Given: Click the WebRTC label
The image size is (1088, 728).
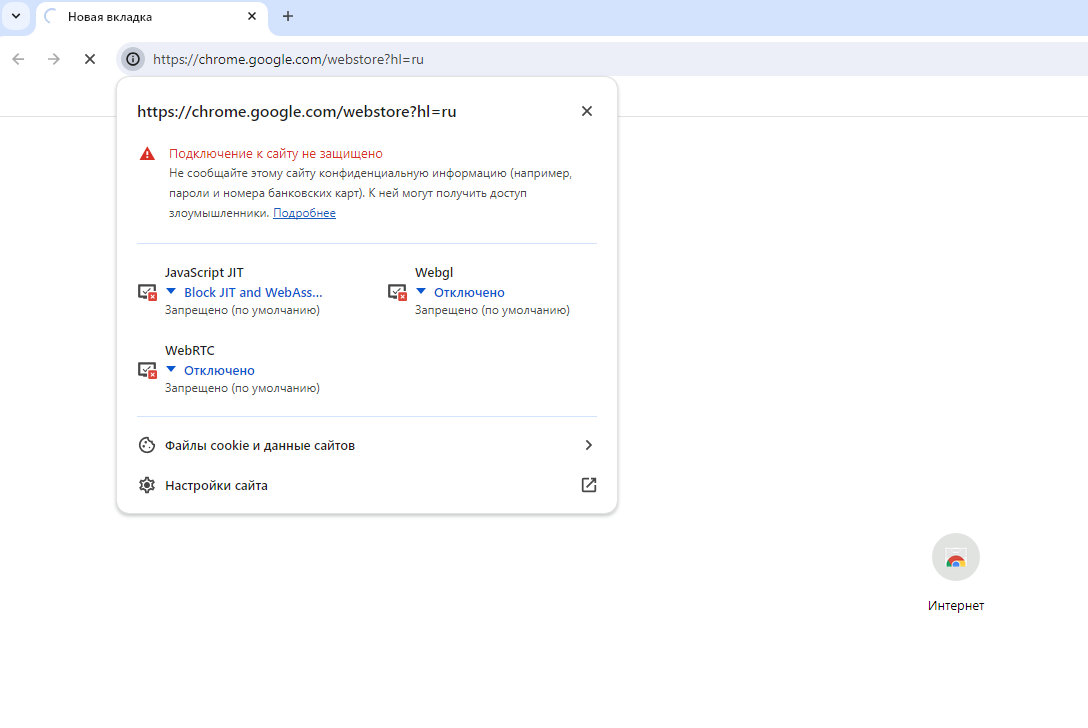Looking at the screenshot, I should [x=189, y=350].
